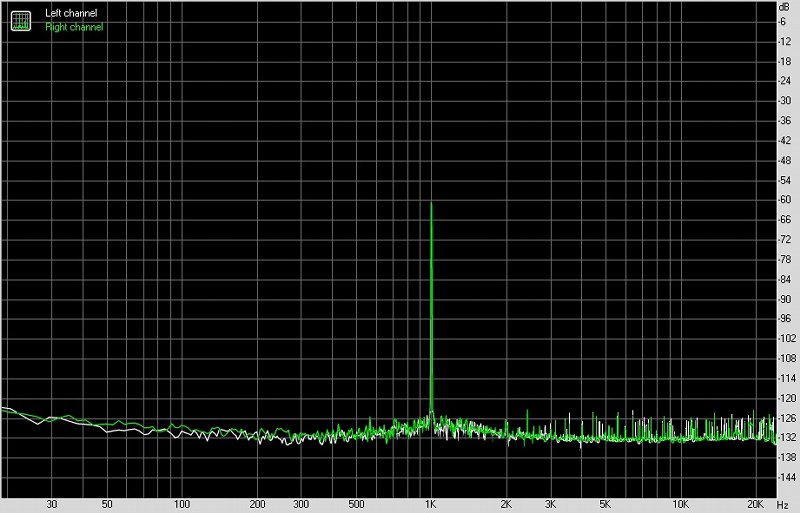Click the dB unit label on the axis
Viewport: 800px width, 513px height.
(784, 7)
